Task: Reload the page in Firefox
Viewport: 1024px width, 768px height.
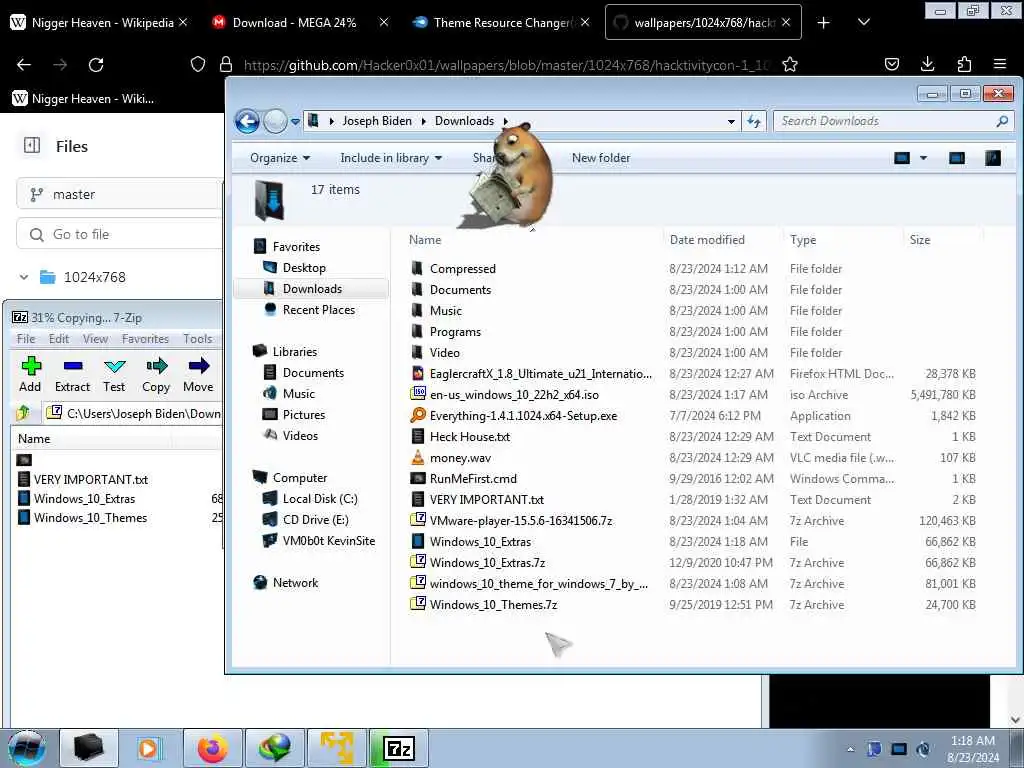Action: pos(96,64)
